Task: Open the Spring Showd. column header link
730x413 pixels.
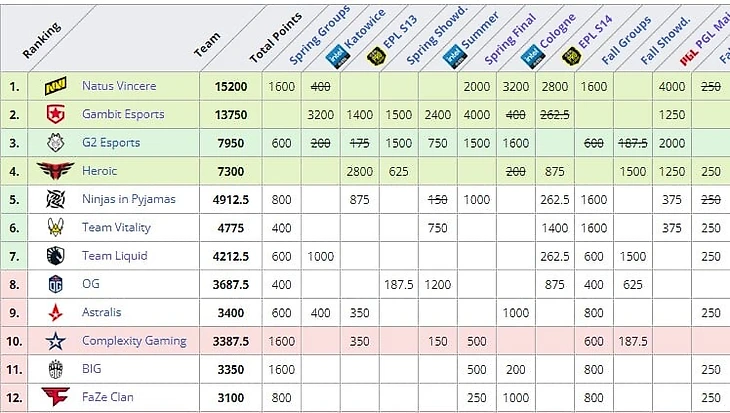Action: pyautogui.click(x=437, y=35)
